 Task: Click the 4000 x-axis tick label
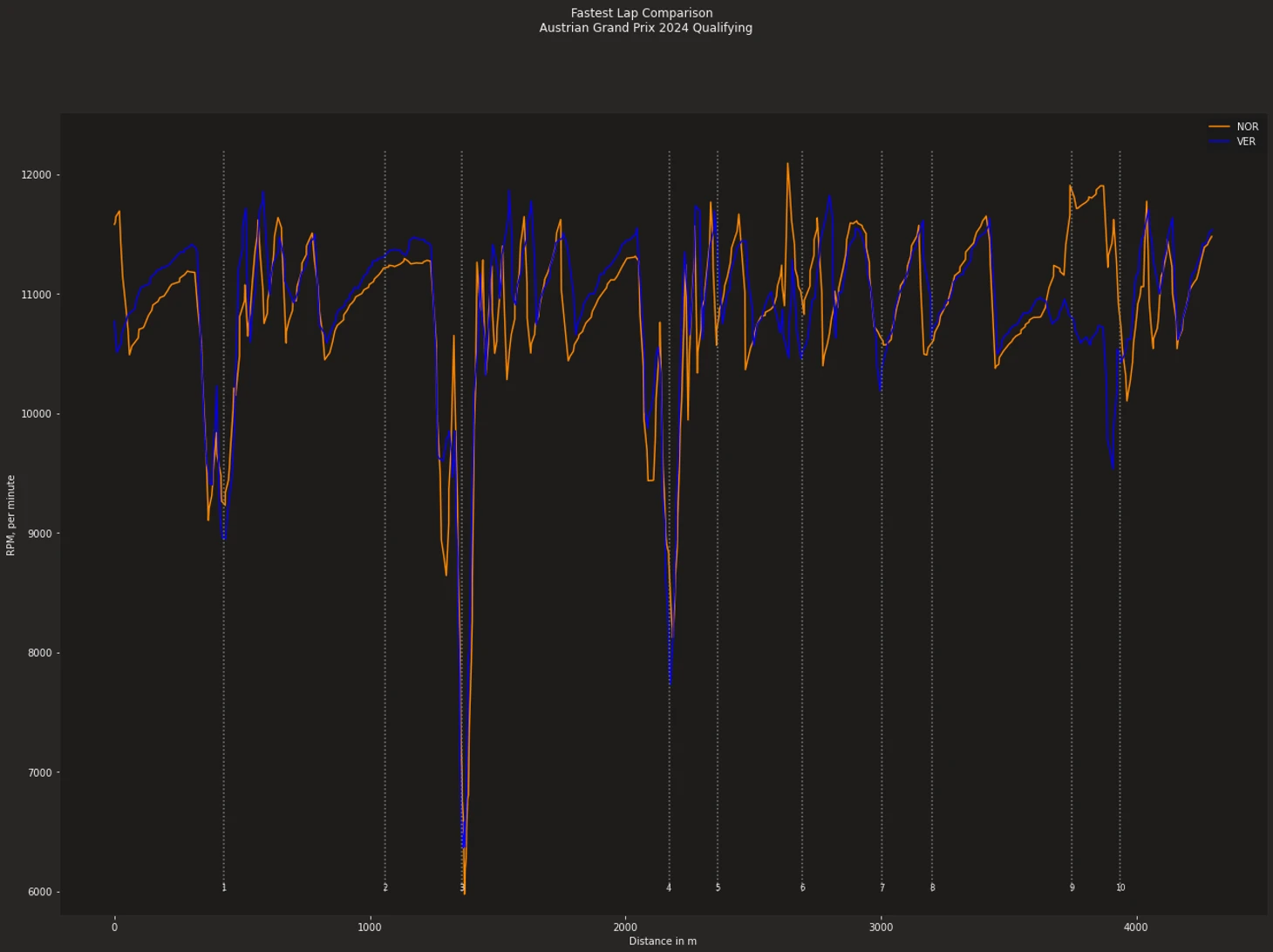(1136, 928)
